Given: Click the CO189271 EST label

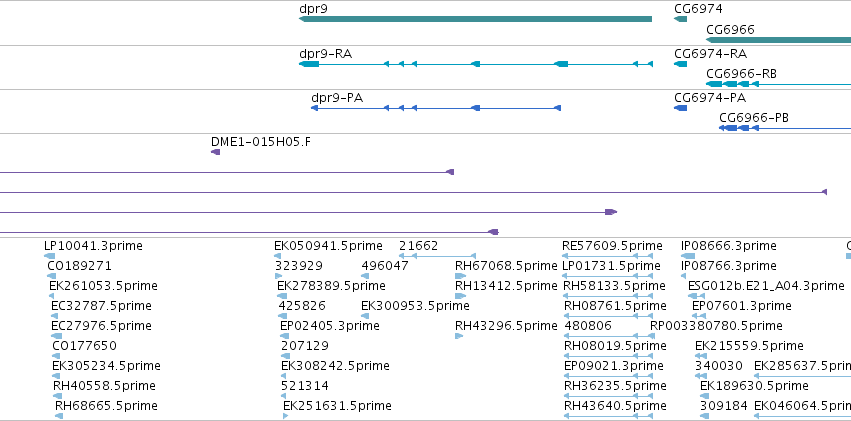Looking at the screenshot, I should tap(79, 266).
